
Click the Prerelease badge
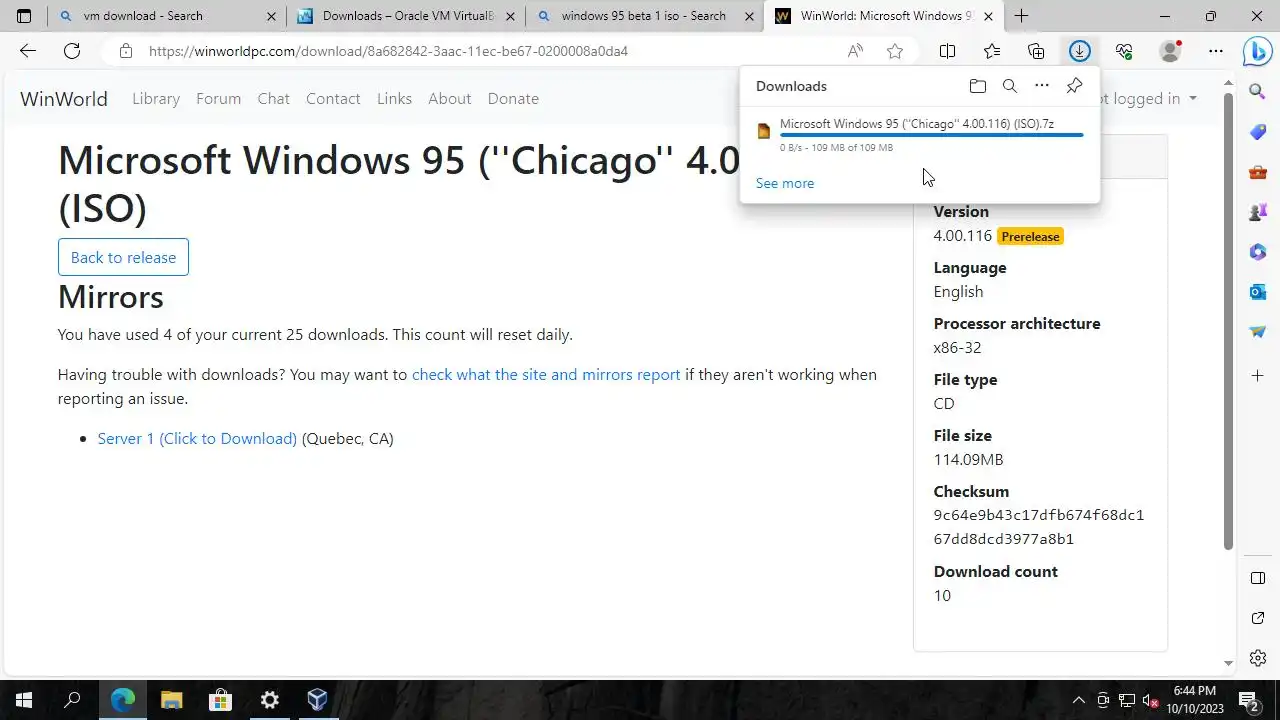tap(1030, 237)
